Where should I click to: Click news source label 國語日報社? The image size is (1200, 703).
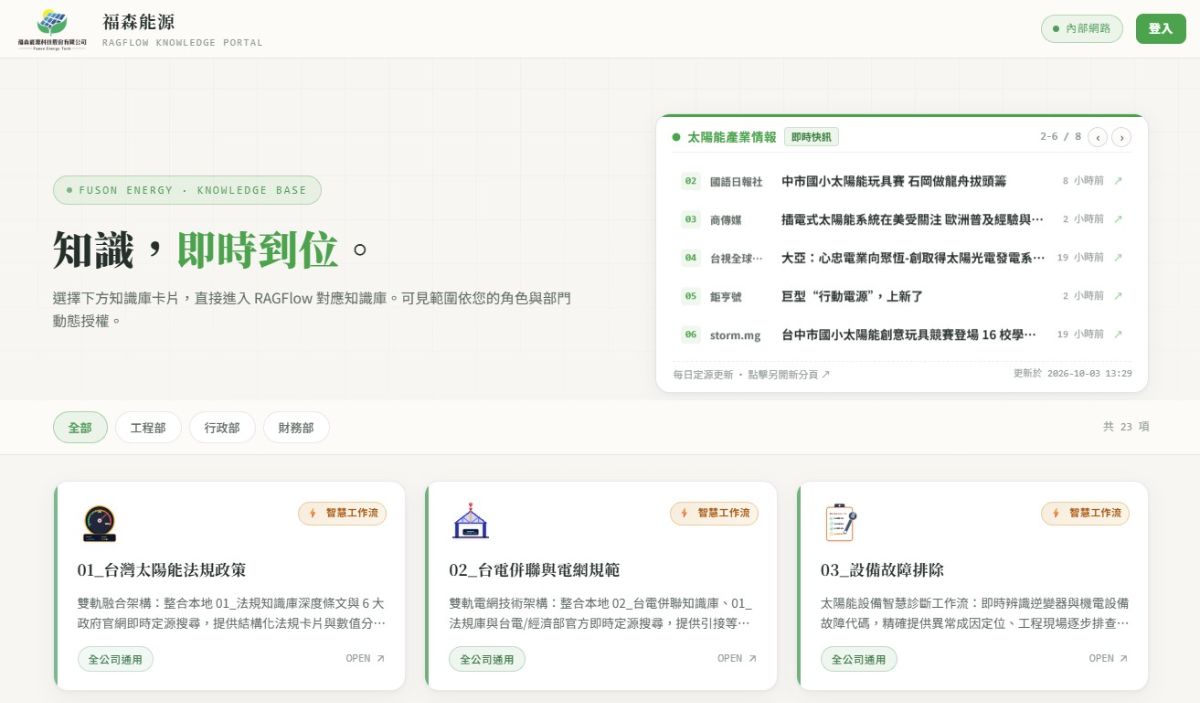click(736, 182)
